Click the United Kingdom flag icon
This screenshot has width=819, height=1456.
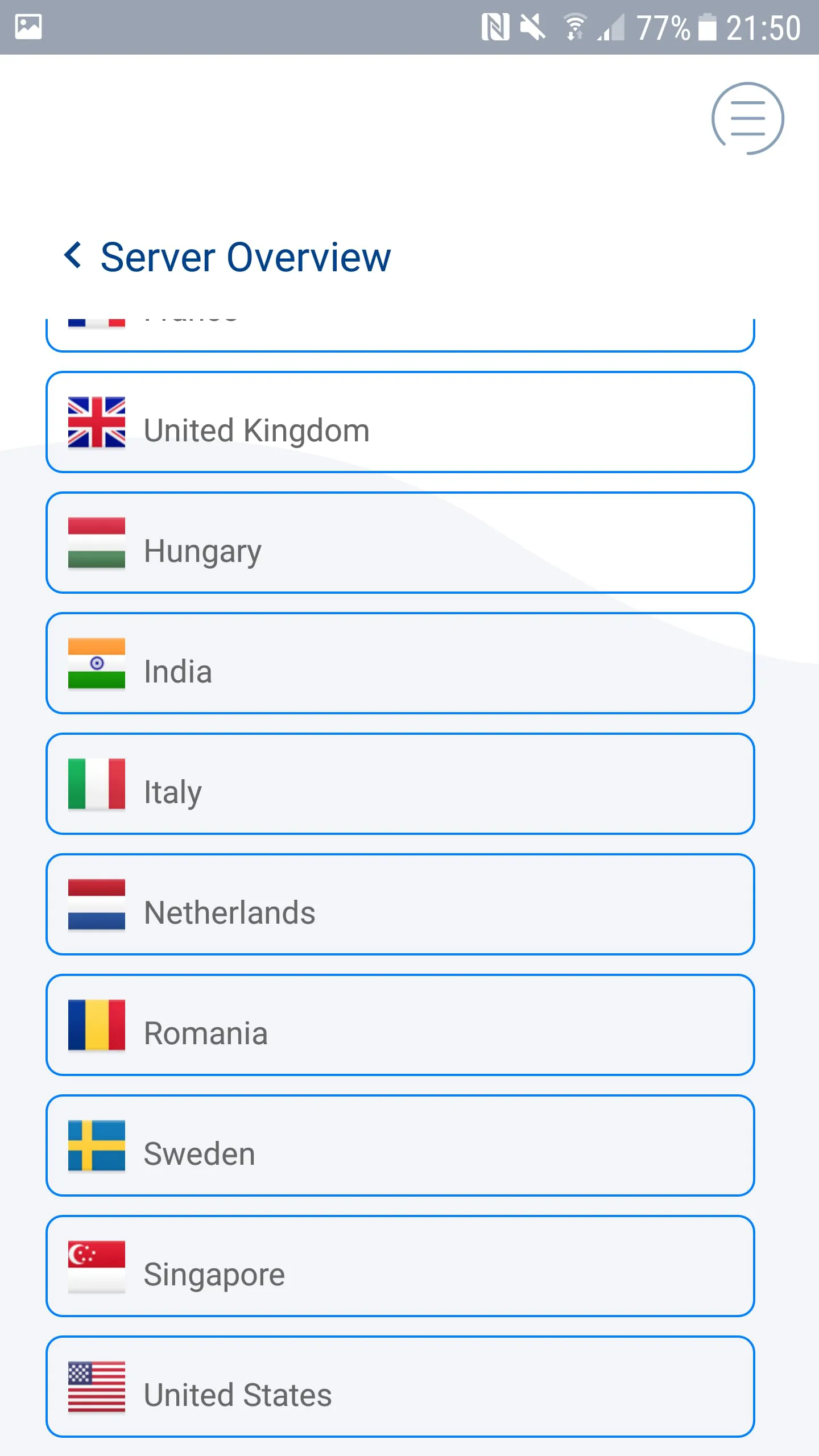click(x=97, y=424)
